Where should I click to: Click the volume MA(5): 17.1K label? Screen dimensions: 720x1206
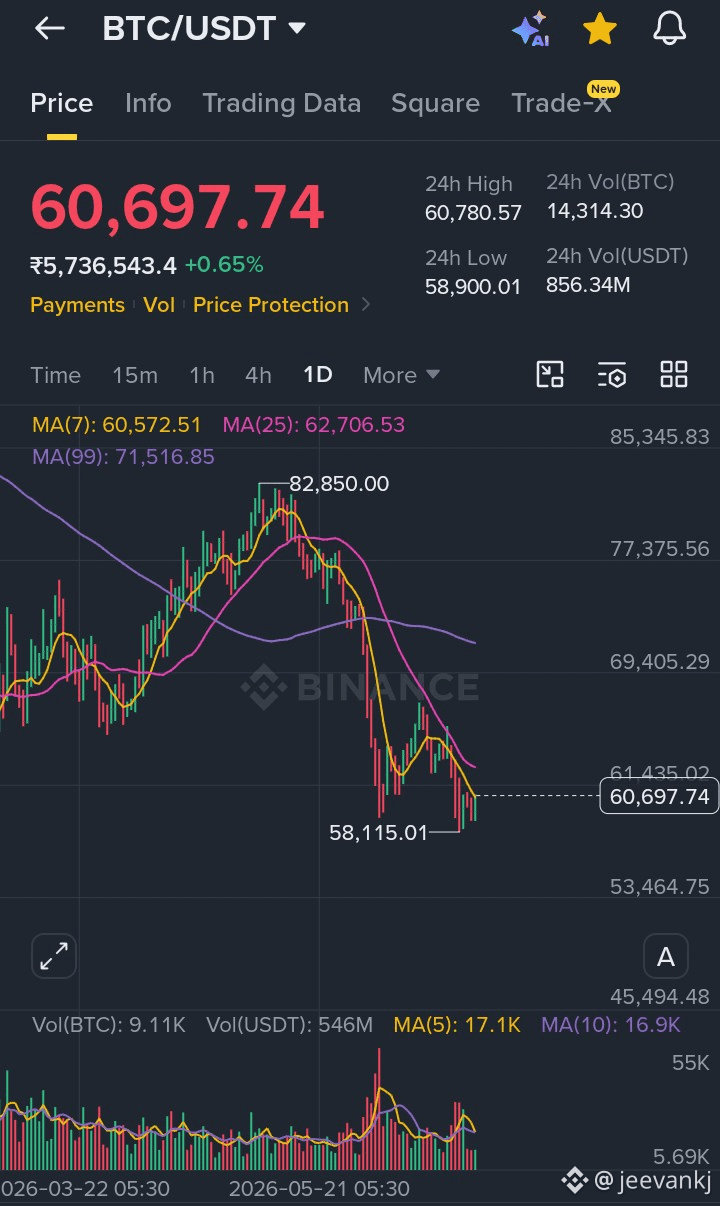pyautogui.click(x=457, y=1025)
